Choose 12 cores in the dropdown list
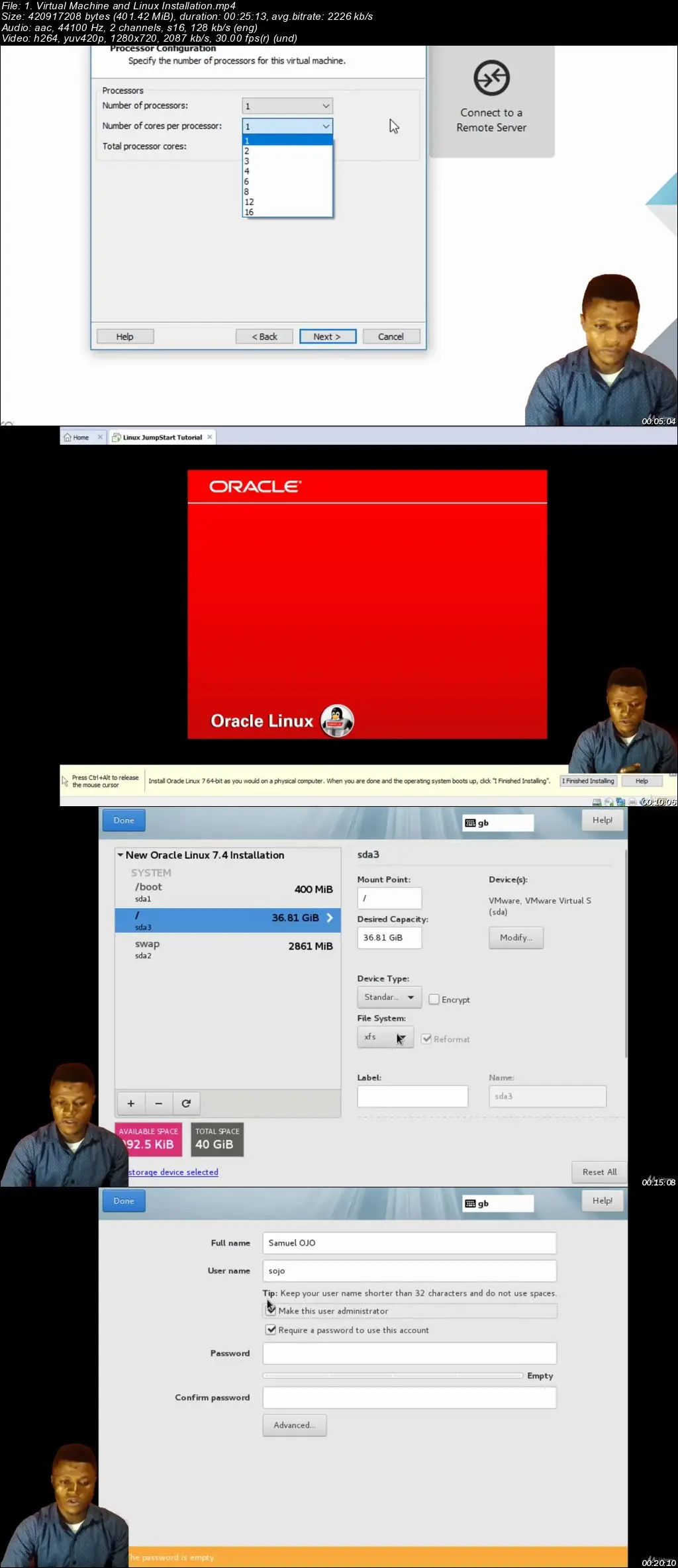Screen dimensions: 678x1568 coord(287,202)
